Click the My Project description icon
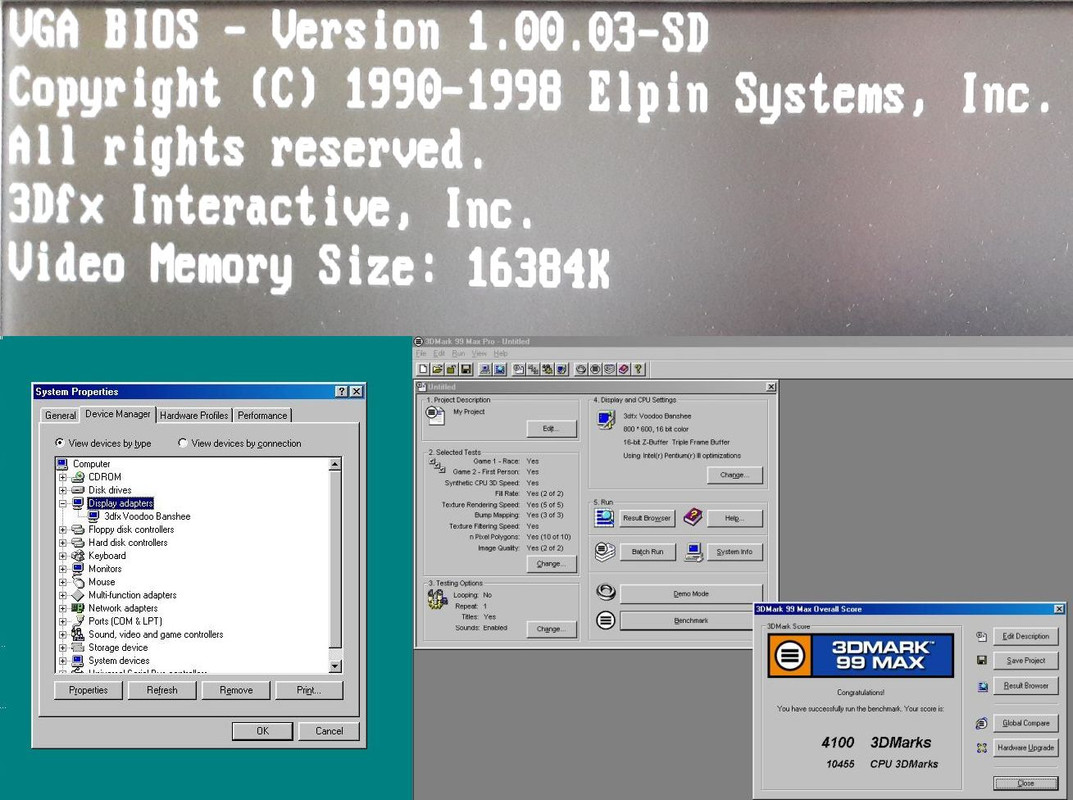Screen dimensions: 1073x800 [435, 414]
